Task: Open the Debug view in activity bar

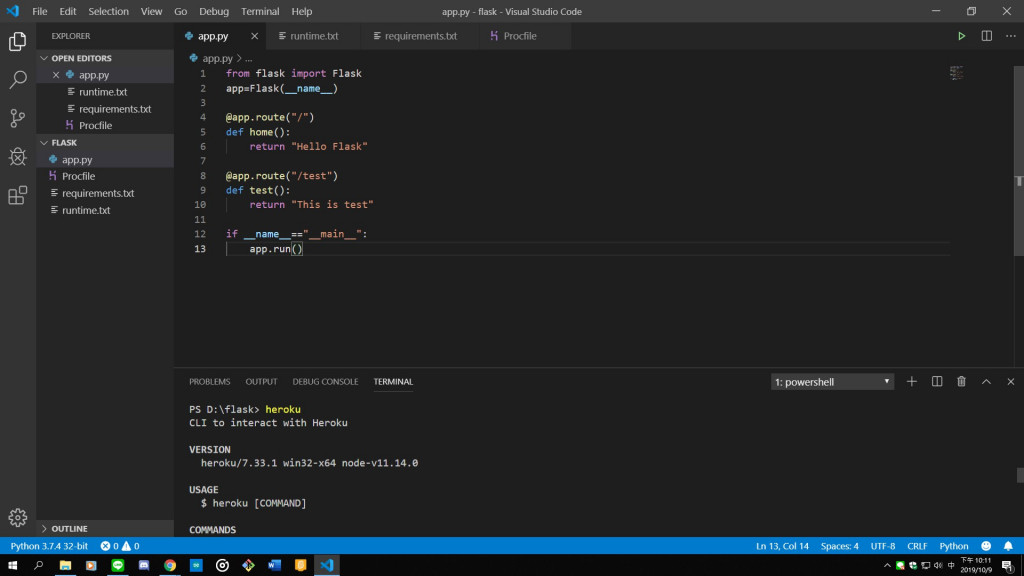Action: coord(18,157)
